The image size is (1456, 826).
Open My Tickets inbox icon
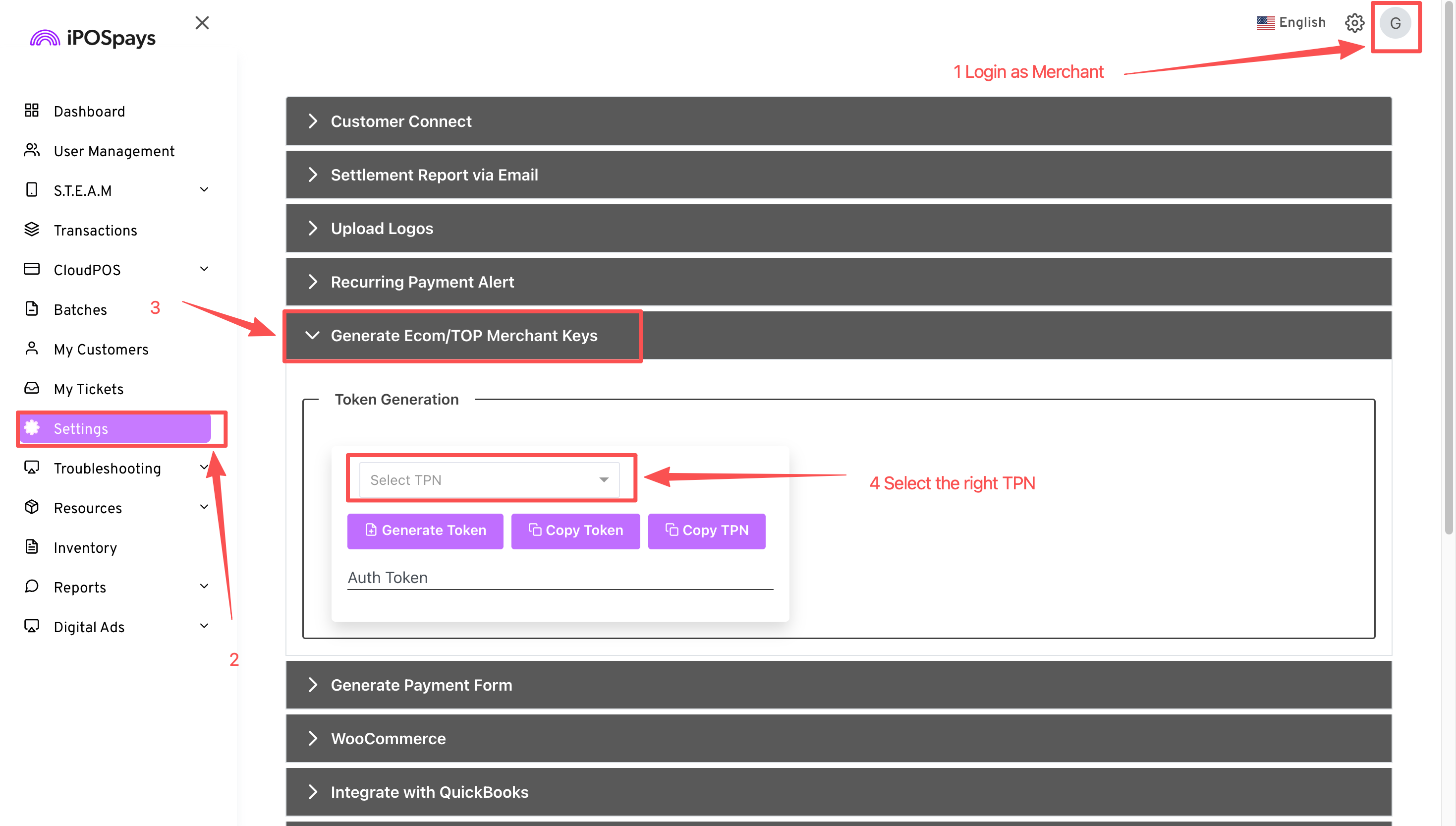pyautogui.click(x=31, y=389)
